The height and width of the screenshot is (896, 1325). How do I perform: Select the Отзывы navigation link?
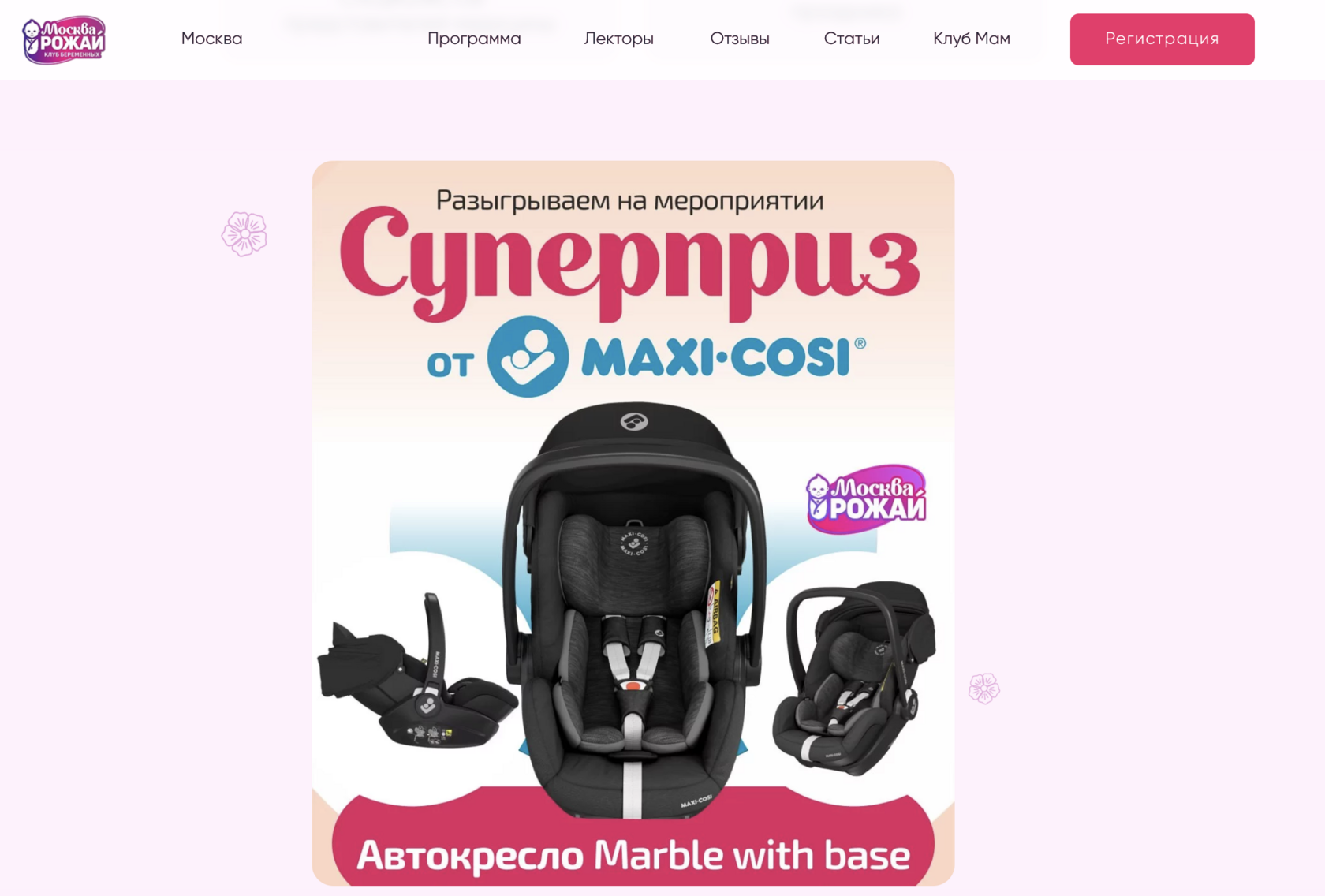pyautogui.click(x=740, y=39)
